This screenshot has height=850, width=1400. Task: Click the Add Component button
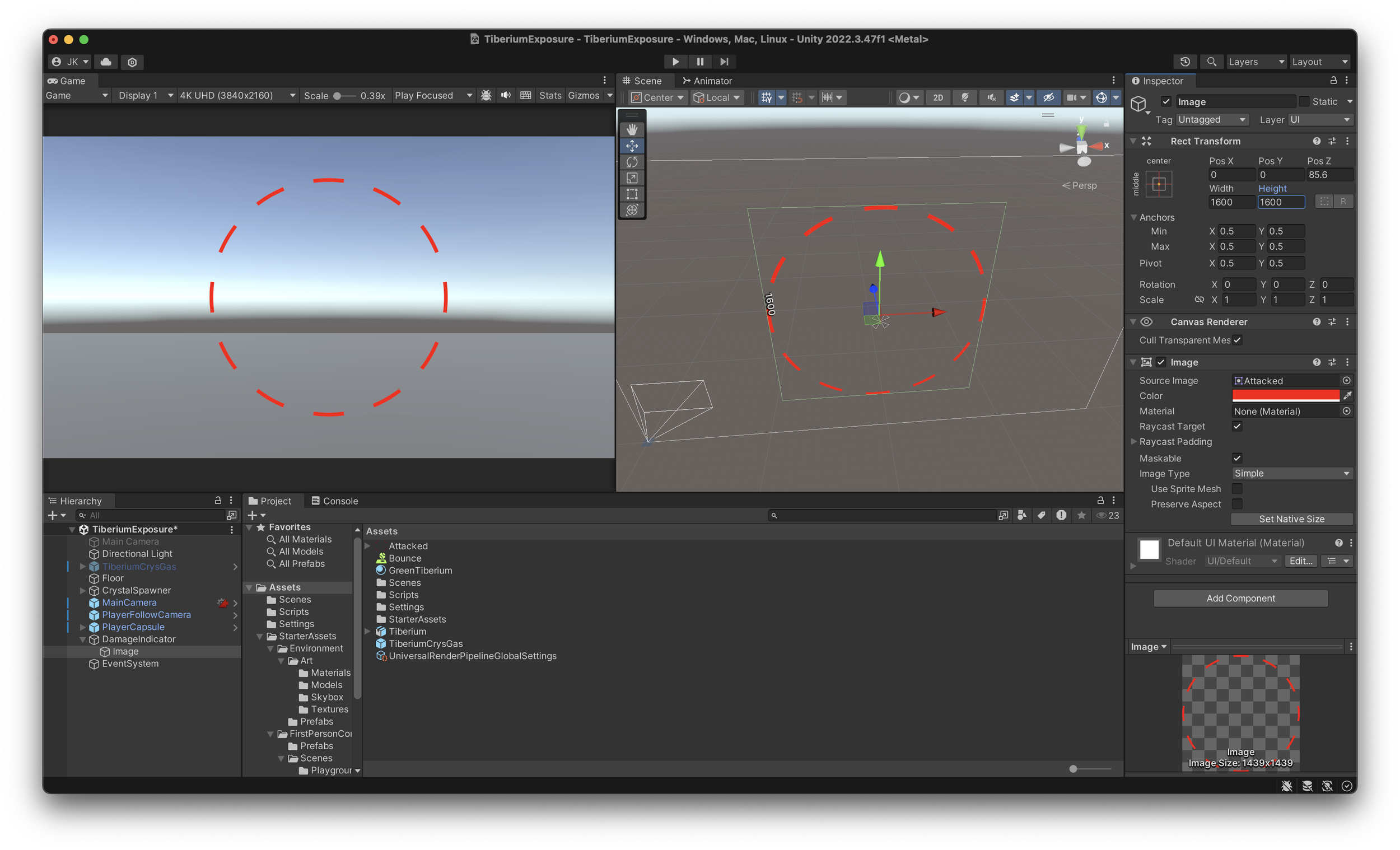(1240, 598)
